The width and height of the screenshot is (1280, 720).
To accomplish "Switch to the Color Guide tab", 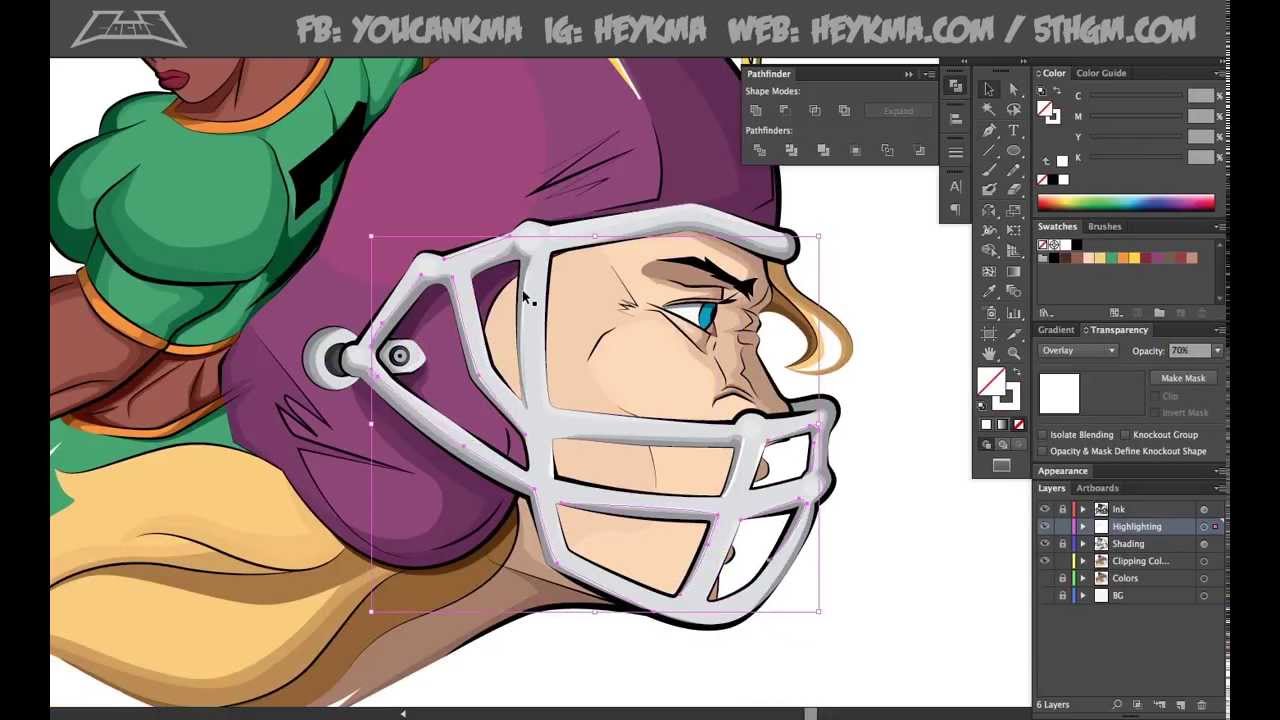I will pos(1100,73).
